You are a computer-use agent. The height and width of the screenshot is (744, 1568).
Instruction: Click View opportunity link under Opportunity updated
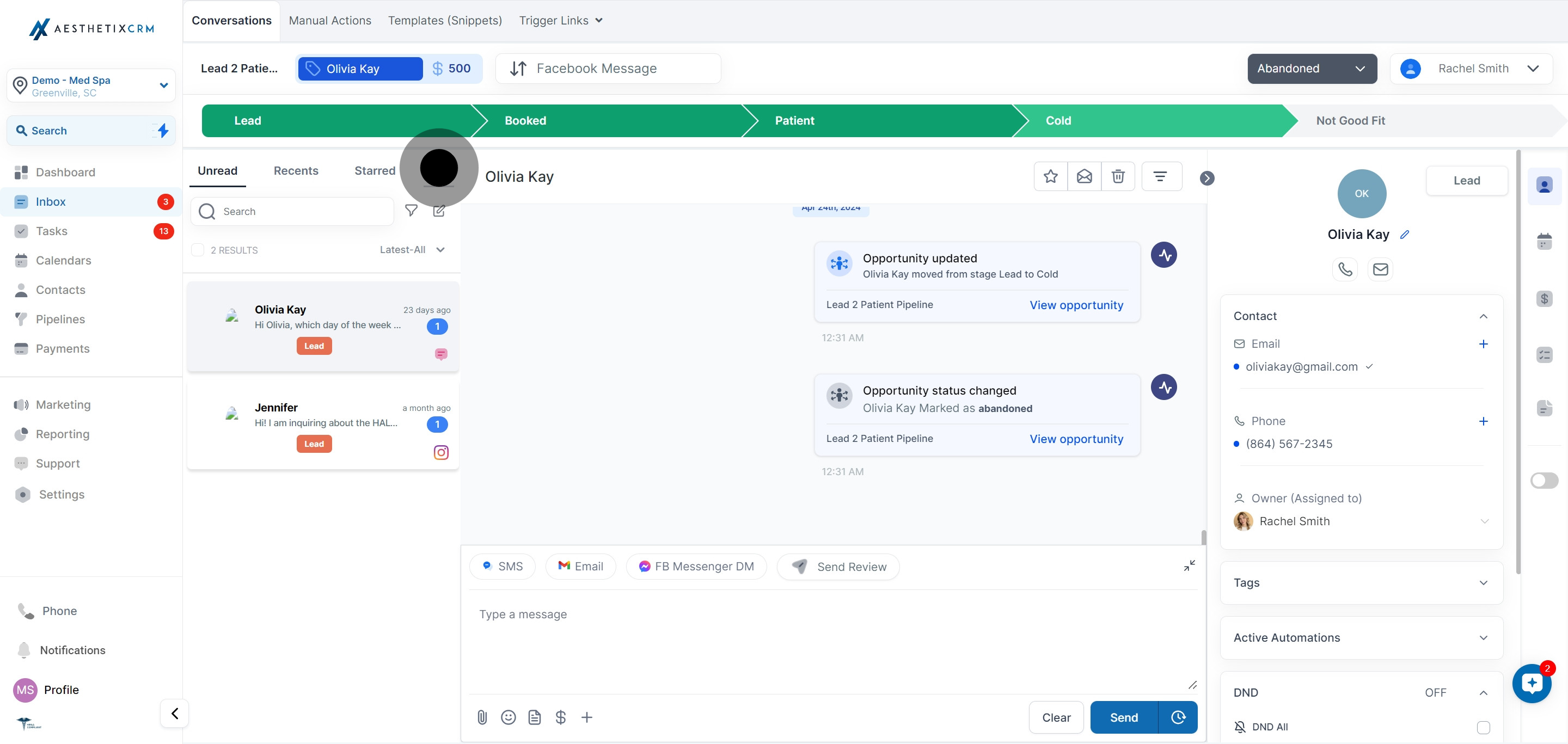1076,305
